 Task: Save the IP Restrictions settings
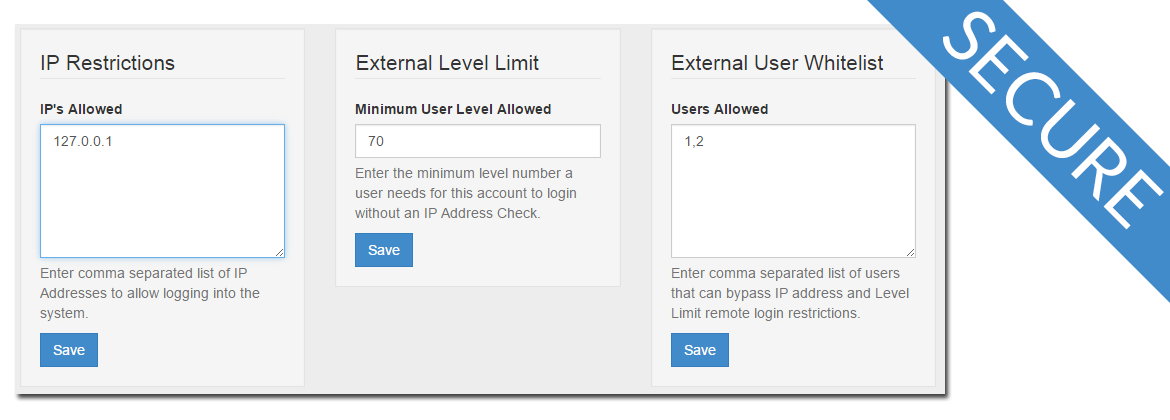[69, 350]
